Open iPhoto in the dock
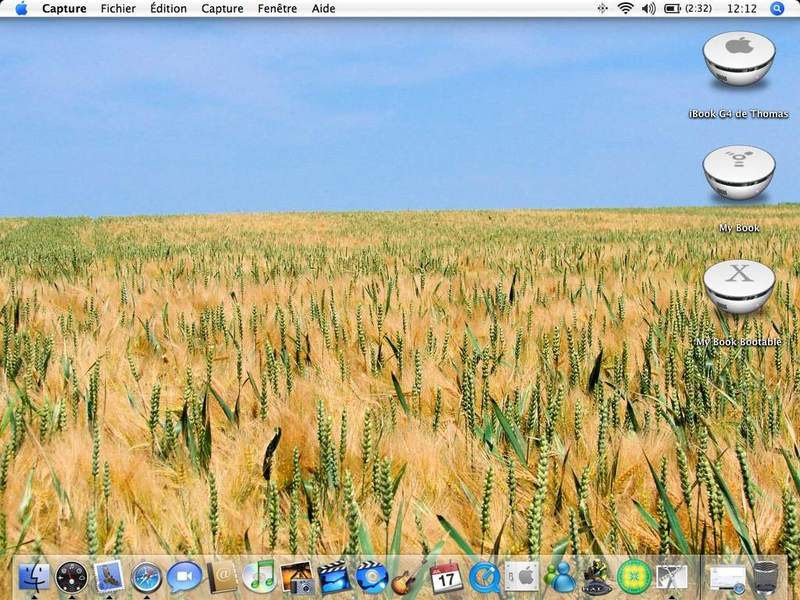The height and width of the screenshot is (600, 800). [x=297, y=577]
